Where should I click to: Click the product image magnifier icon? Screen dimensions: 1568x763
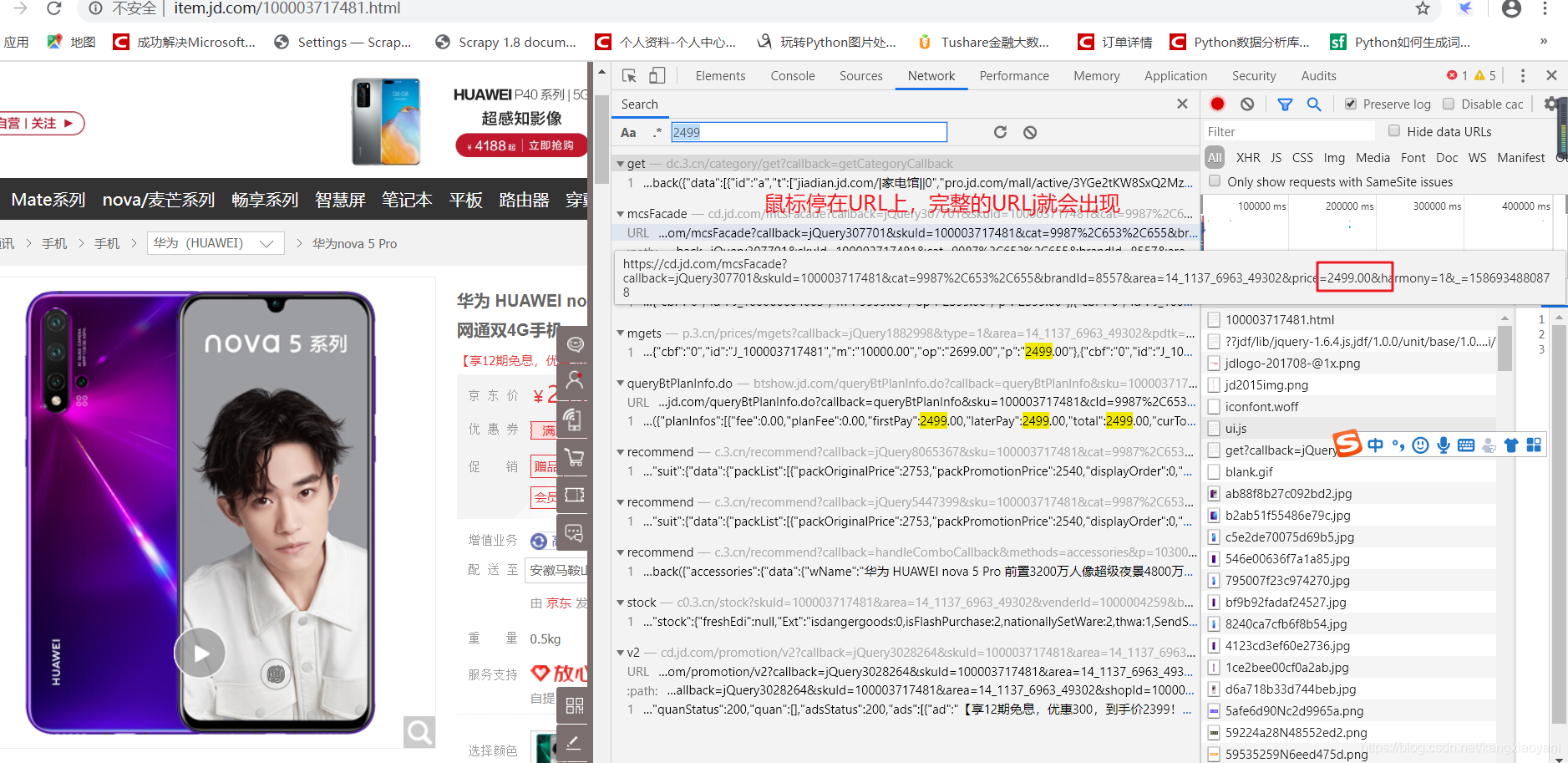tap(419, 733)
